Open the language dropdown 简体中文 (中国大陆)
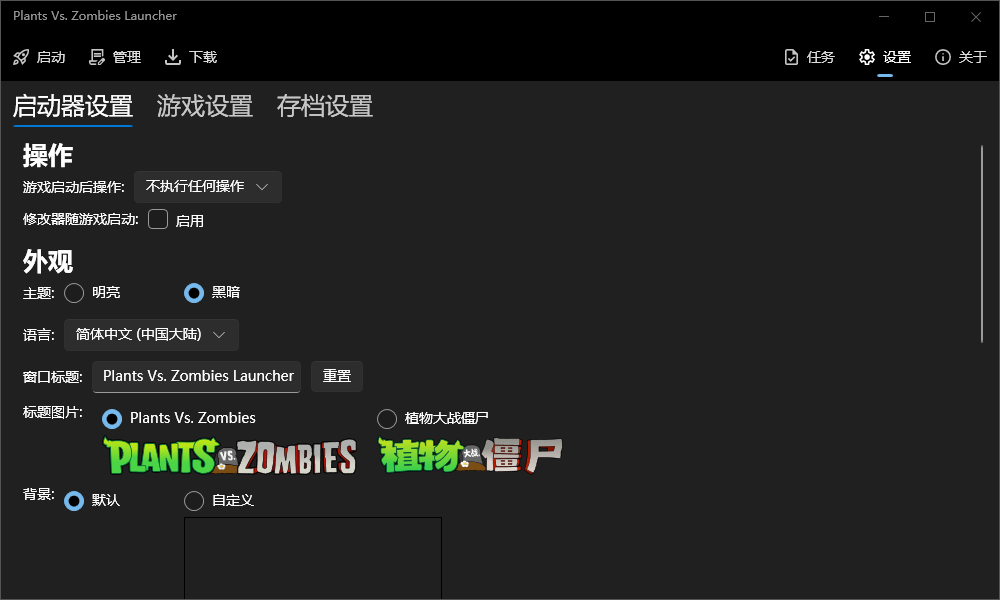 (151, 335)
